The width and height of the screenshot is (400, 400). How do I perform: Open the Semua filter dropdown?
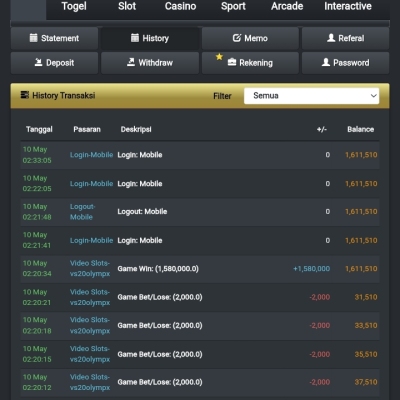(311, 96)
